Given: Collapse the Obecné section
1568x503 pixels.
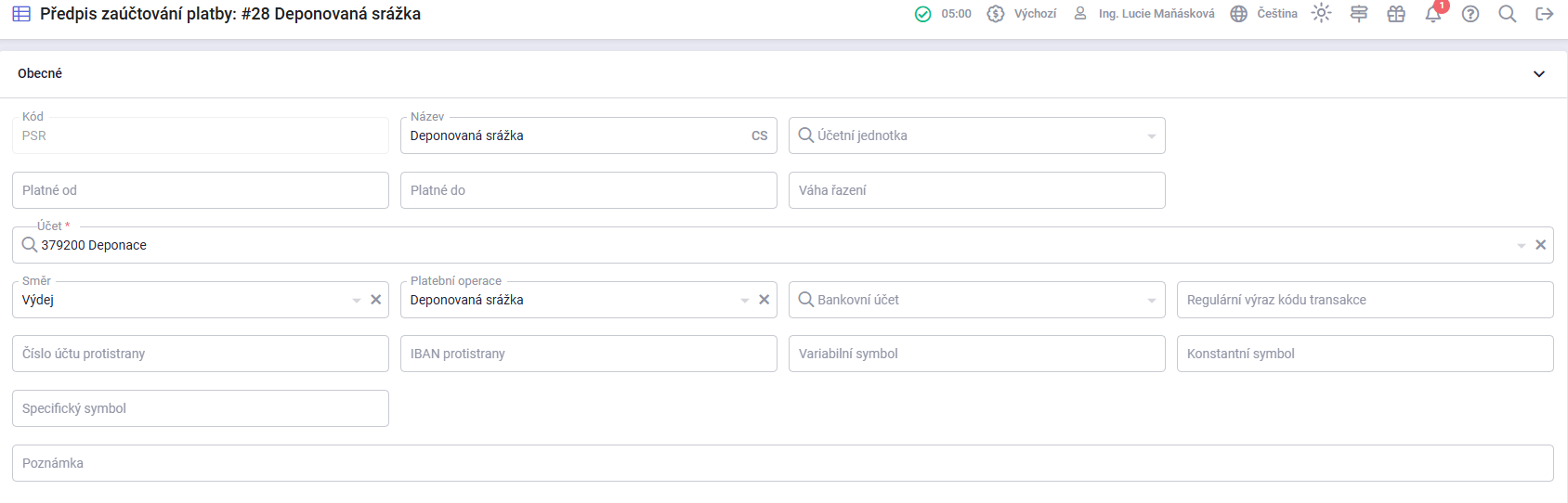Looking at the screenshot, I should tap(1539, 74).
